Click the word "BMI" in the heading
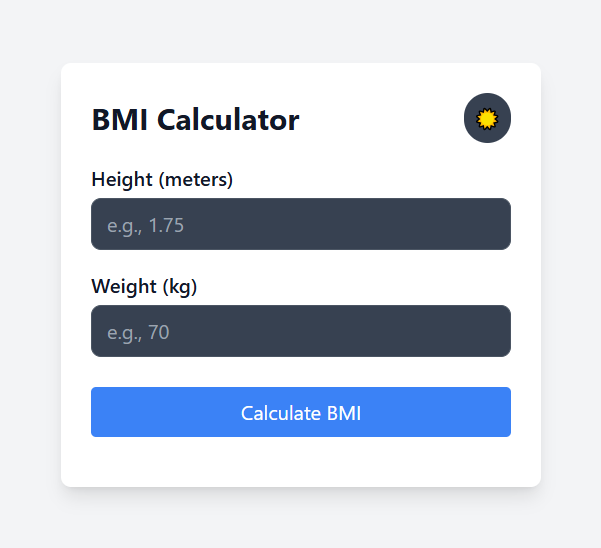This screenshot has height=548, width=601. click(x=121, y=120)
